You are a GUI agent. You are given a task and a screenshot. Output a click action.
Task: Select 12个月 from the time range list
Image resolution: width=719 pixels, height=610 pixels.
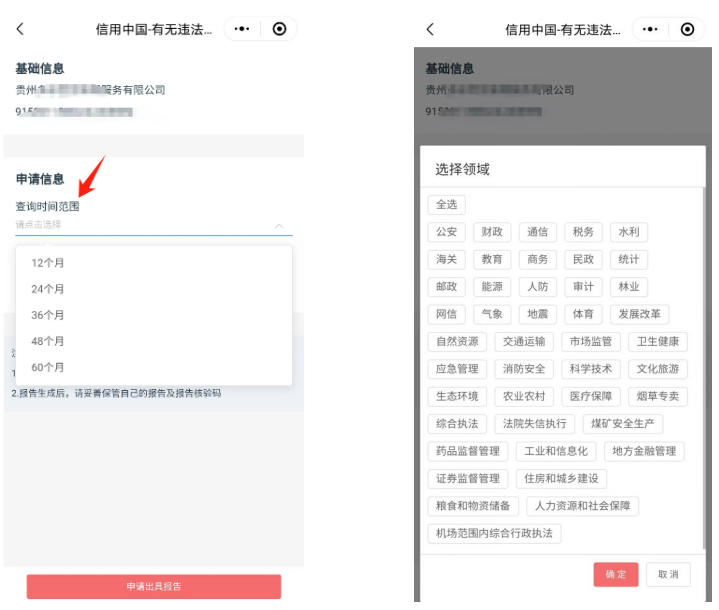[48, 263]
